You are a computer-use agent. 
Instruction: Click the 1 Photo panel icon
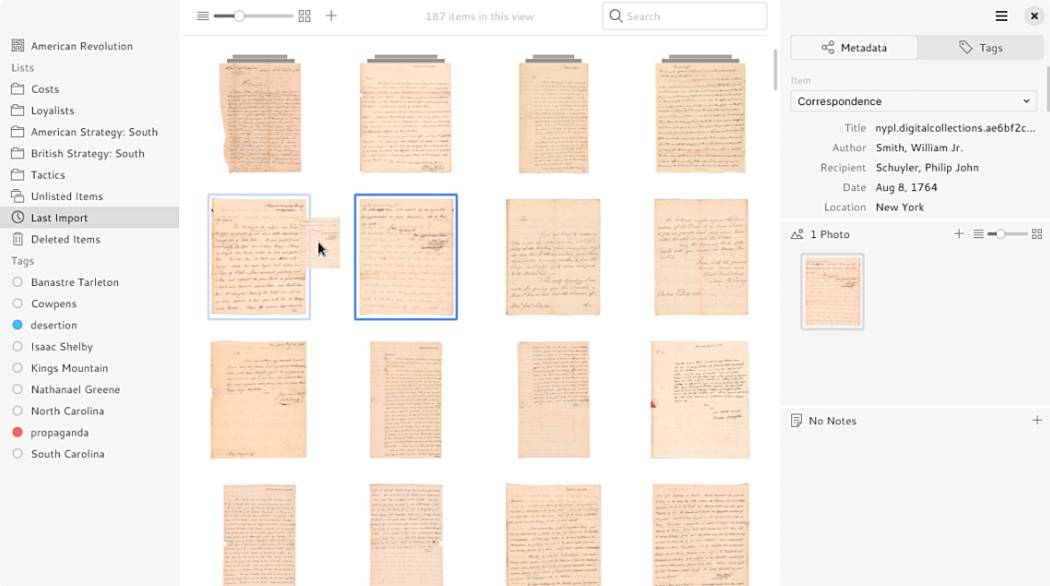pyautogui.click(x=797, y=234)
